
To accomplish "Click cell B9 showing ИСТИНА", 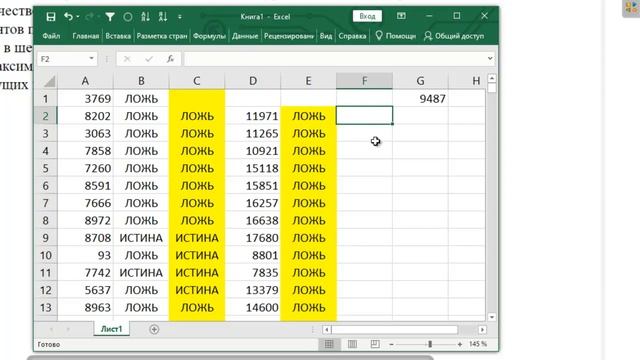I will tap(141, 238).
